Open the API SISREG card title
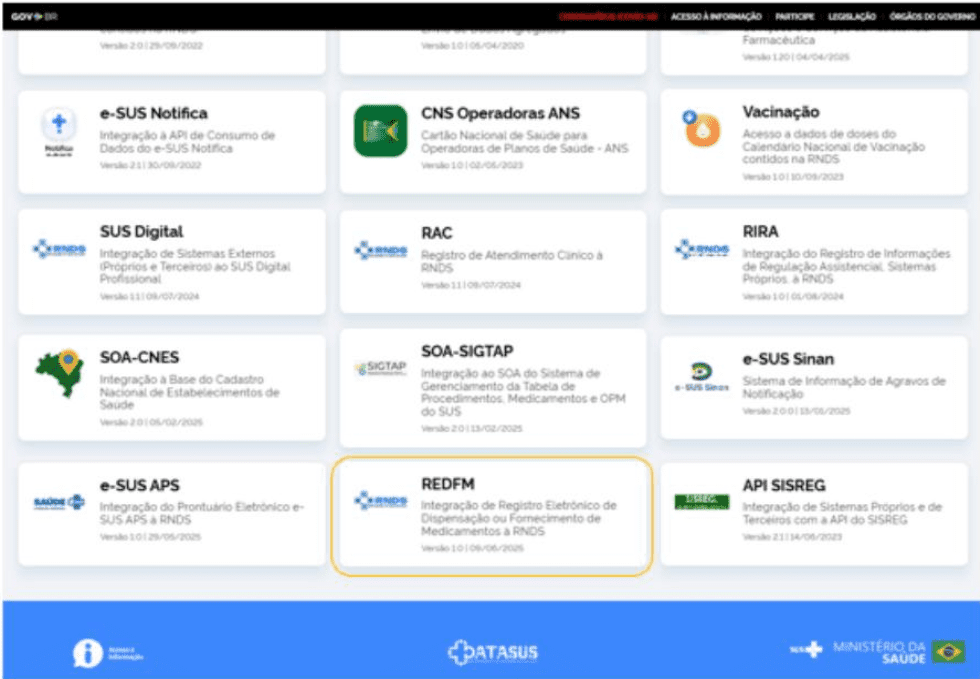The width and height of the screenshot is (980, 679). coord(784,485)
